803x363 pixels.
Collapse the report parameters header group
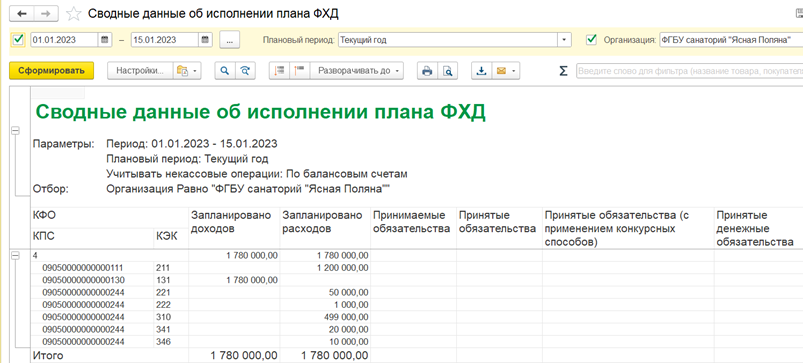pos(15,132)
